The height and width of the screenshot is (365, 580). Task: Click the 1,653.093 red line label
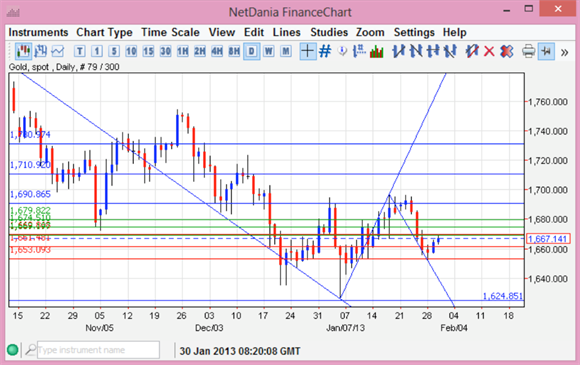30,250
